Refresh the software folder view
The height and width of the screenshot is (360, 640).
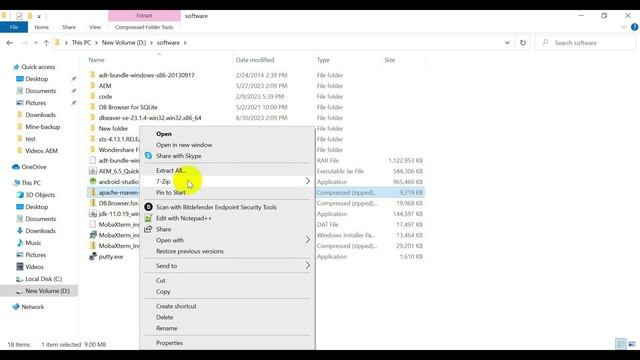[523, 43]
